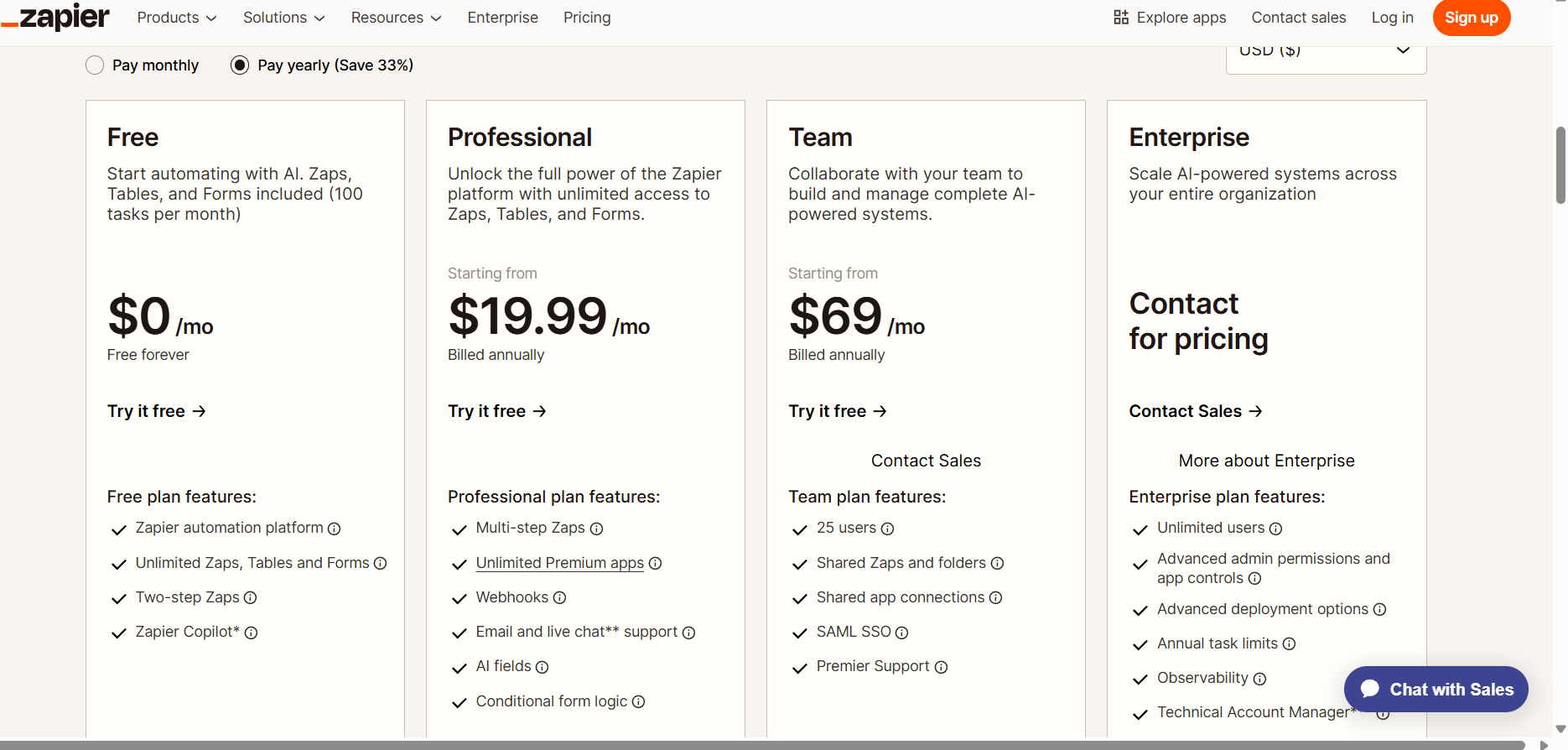Open the Pricing nav item
This screenshot has height=750, width=1568.
pos(587,18)
